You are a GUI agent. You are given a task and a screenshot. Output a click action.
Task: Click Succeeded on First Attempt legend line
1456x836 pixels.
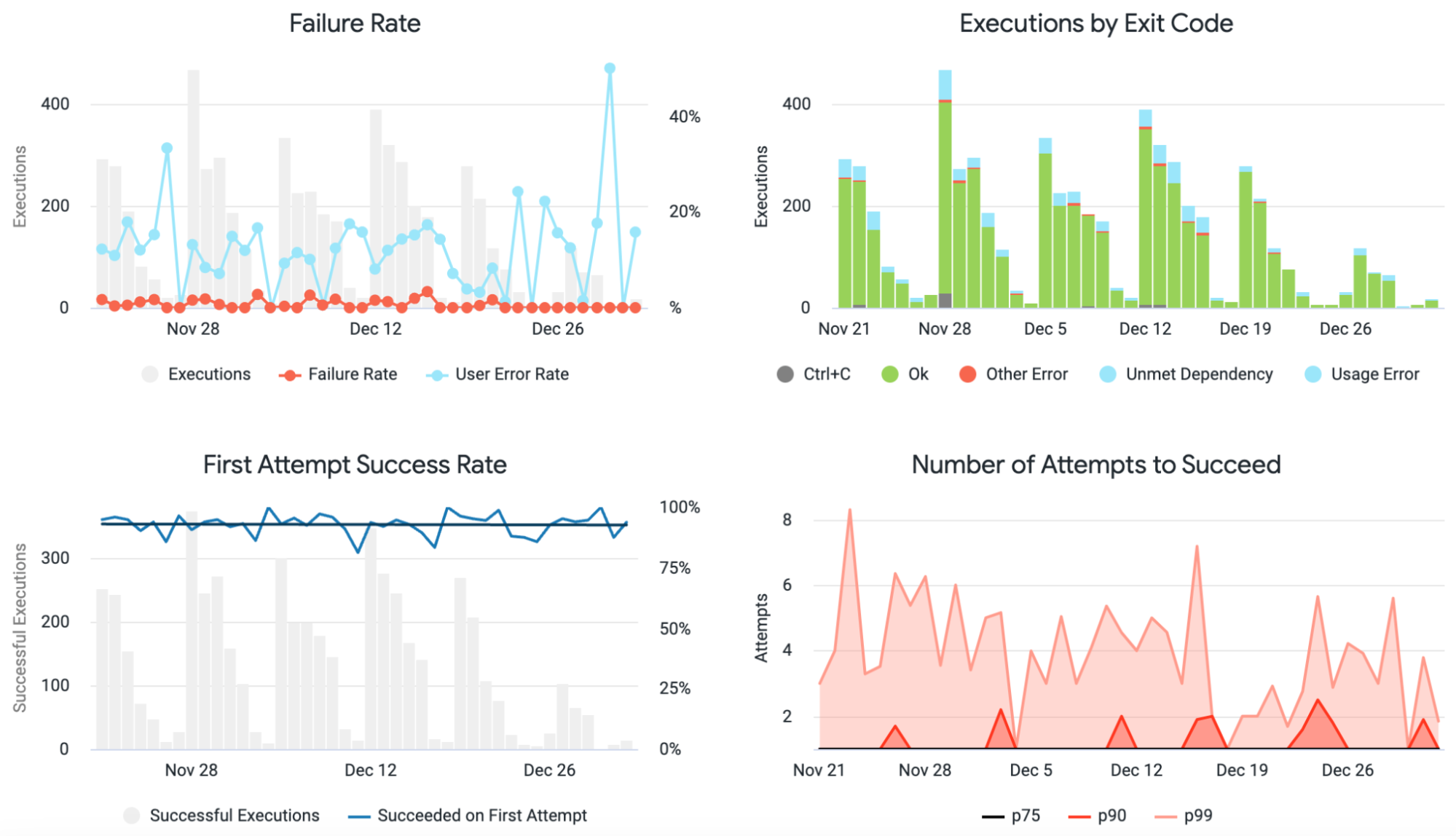click(359, 816)
